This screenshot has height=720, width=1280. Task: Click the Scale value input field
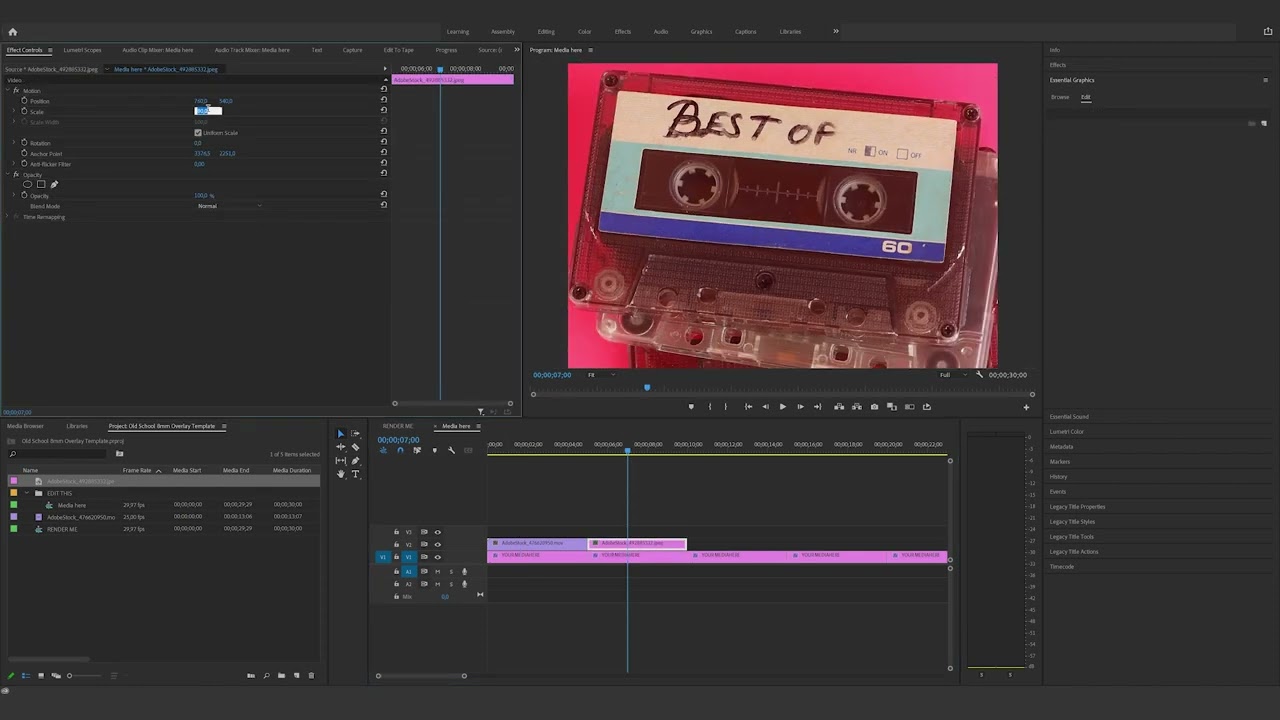[x=208, y=111]
